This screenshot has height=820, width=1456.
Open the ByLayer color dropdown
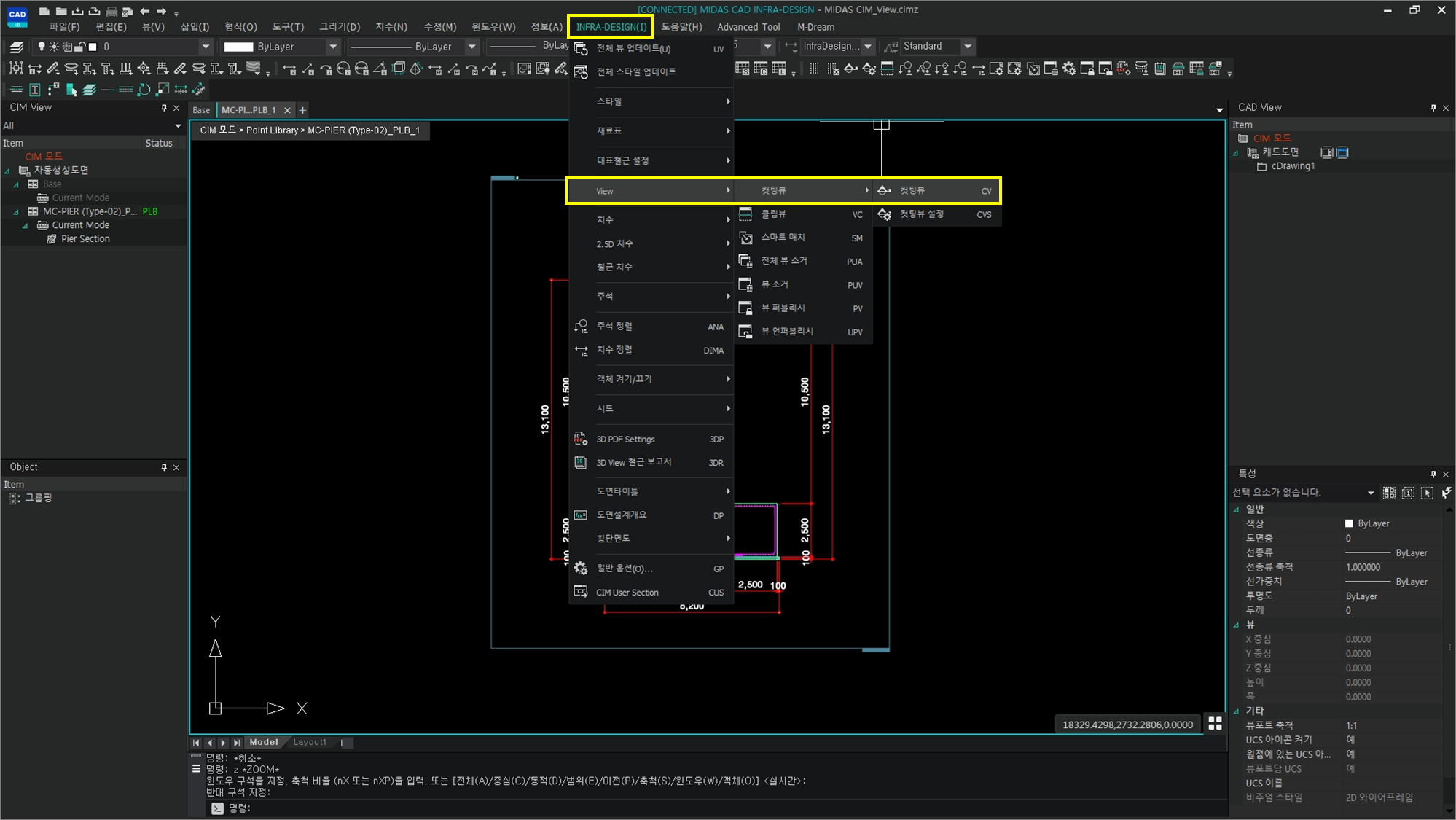(x=333, y=47)
